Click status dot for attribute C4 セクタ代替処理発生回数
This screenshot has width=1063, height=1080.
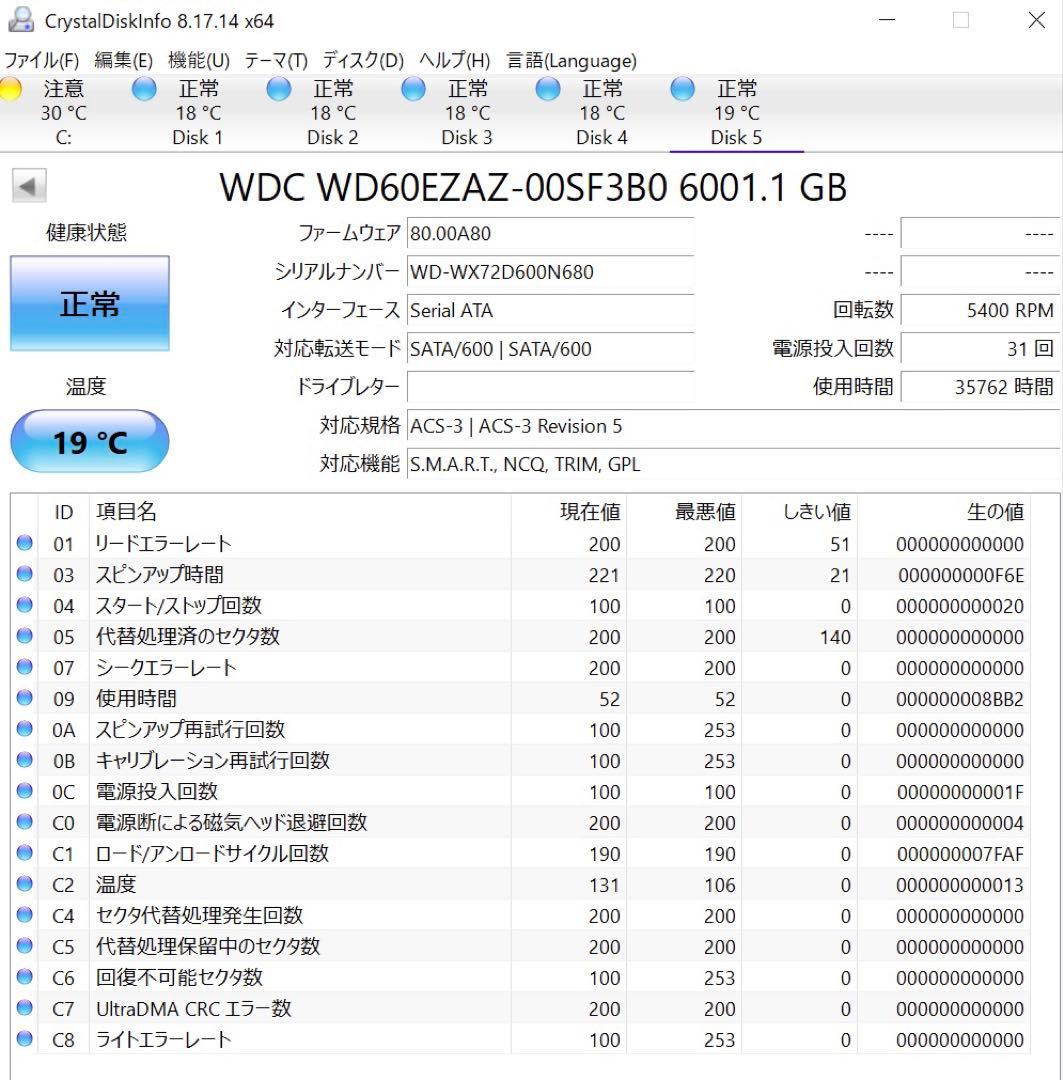click(25, 915)
